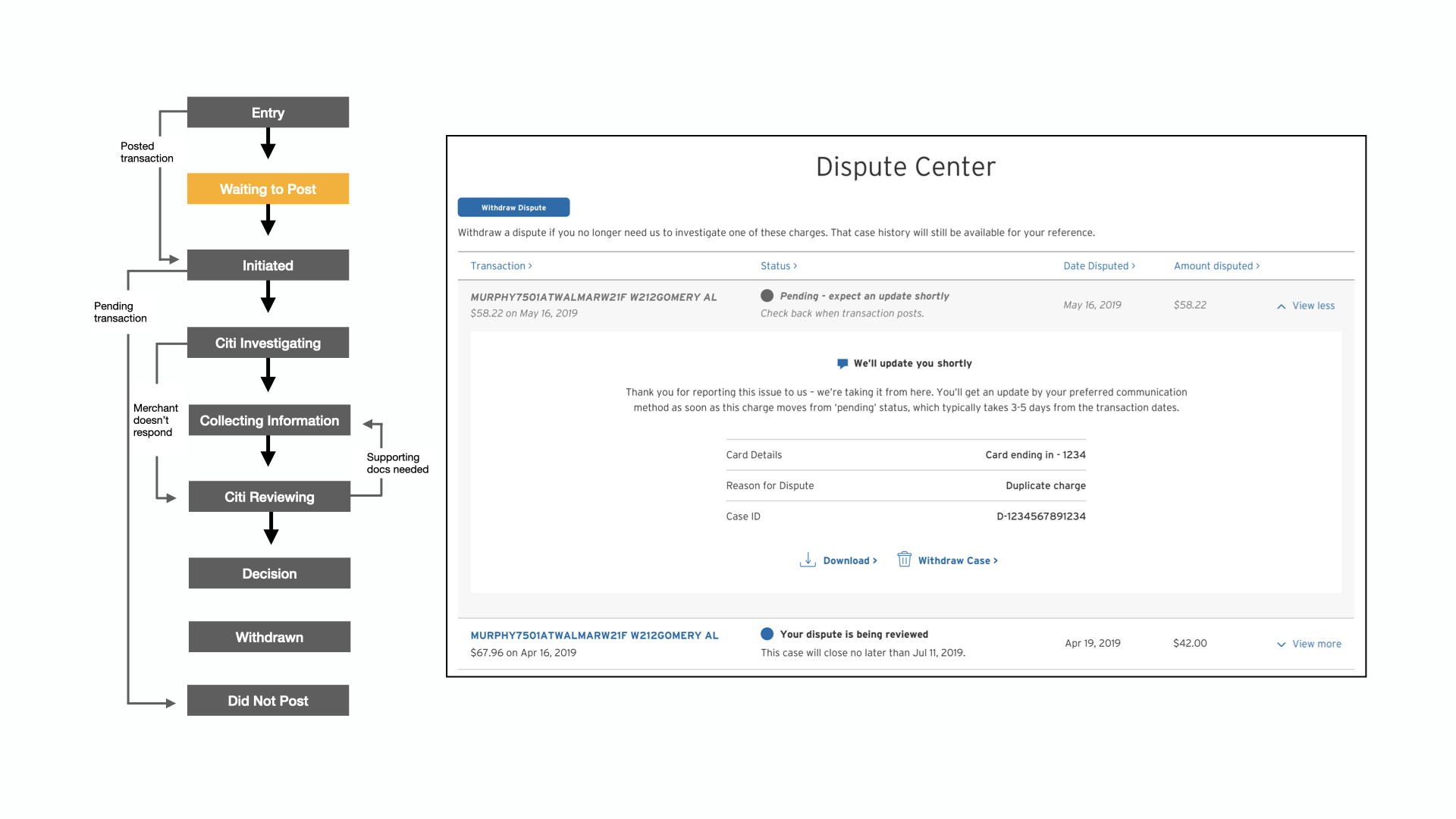Click the Collecting Information flow box

coord(269,420)
